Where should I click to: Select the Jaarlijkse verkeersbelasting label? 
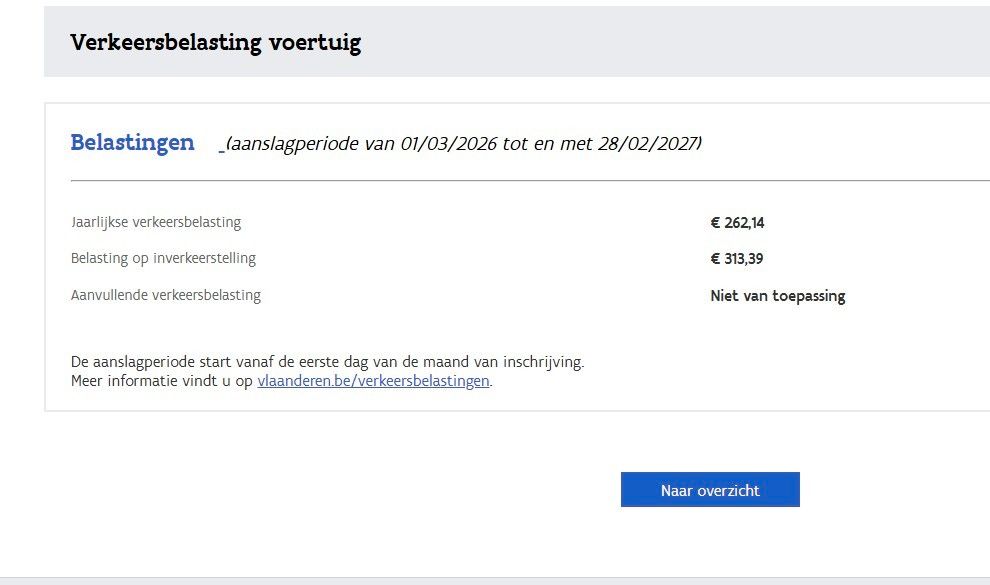click(x=156, y=222)
